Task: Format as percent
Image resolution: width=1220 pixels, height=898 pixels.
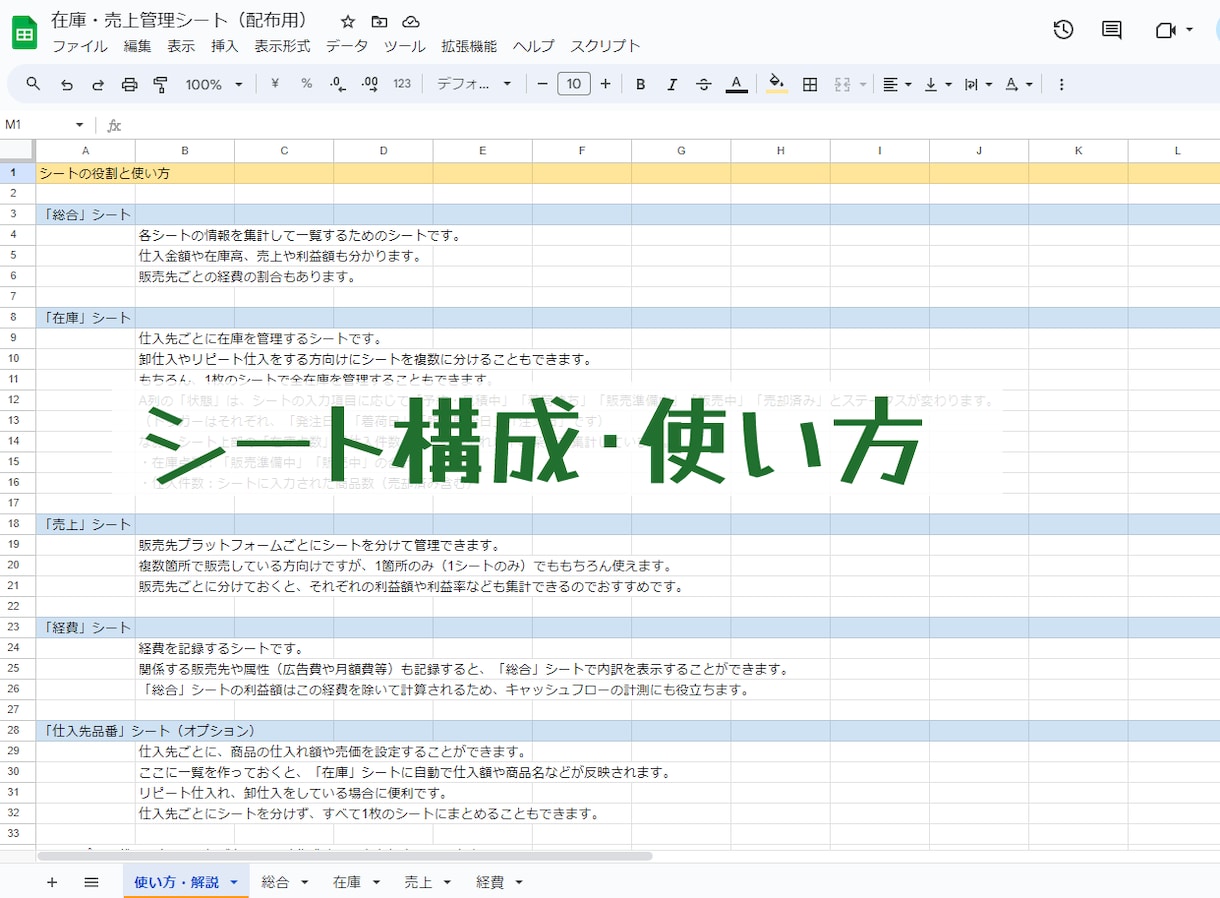Action: [306, 84]
